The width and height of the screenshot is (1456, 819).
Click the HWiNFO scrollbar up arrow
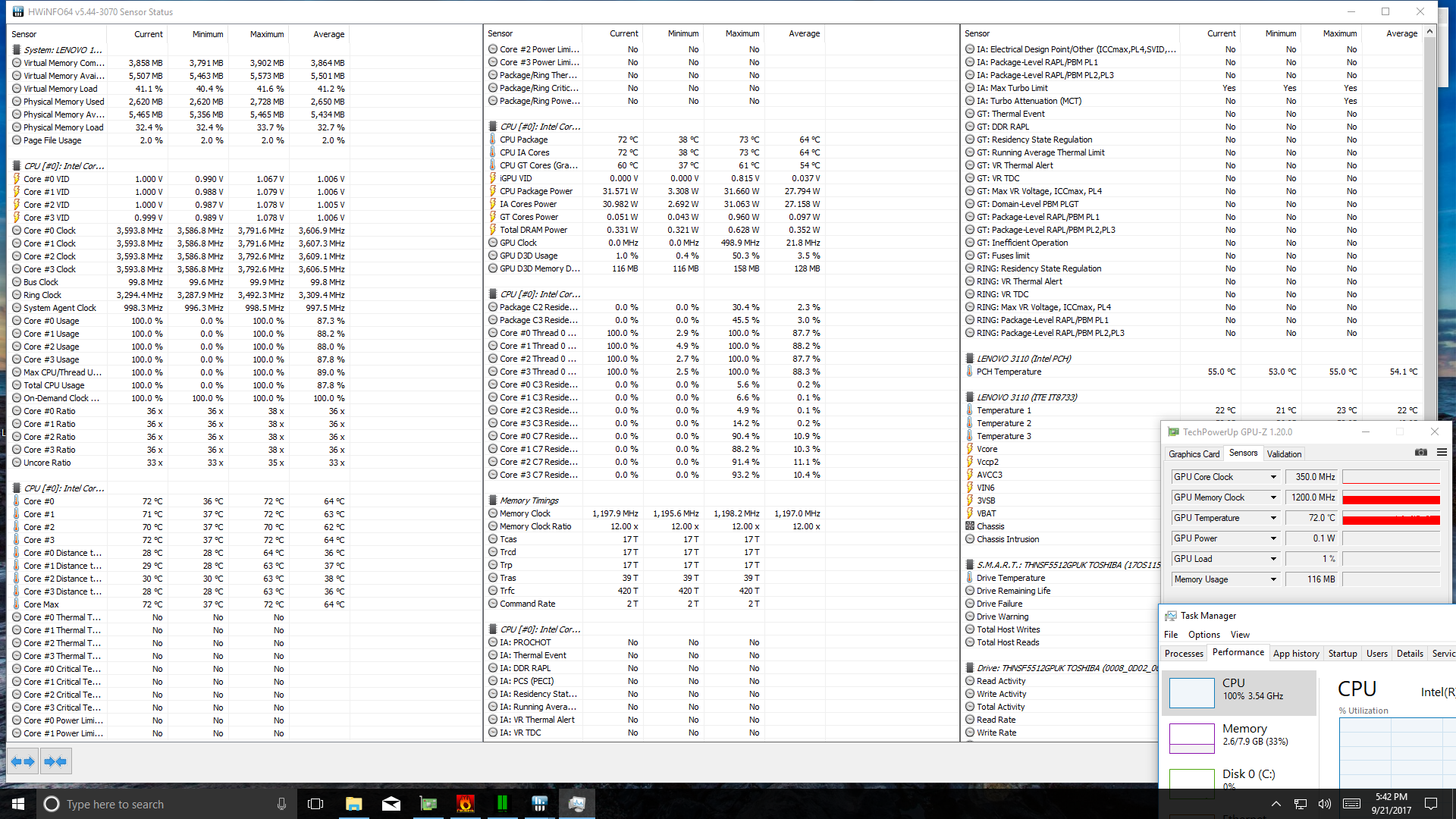[x=1429, y=32]
